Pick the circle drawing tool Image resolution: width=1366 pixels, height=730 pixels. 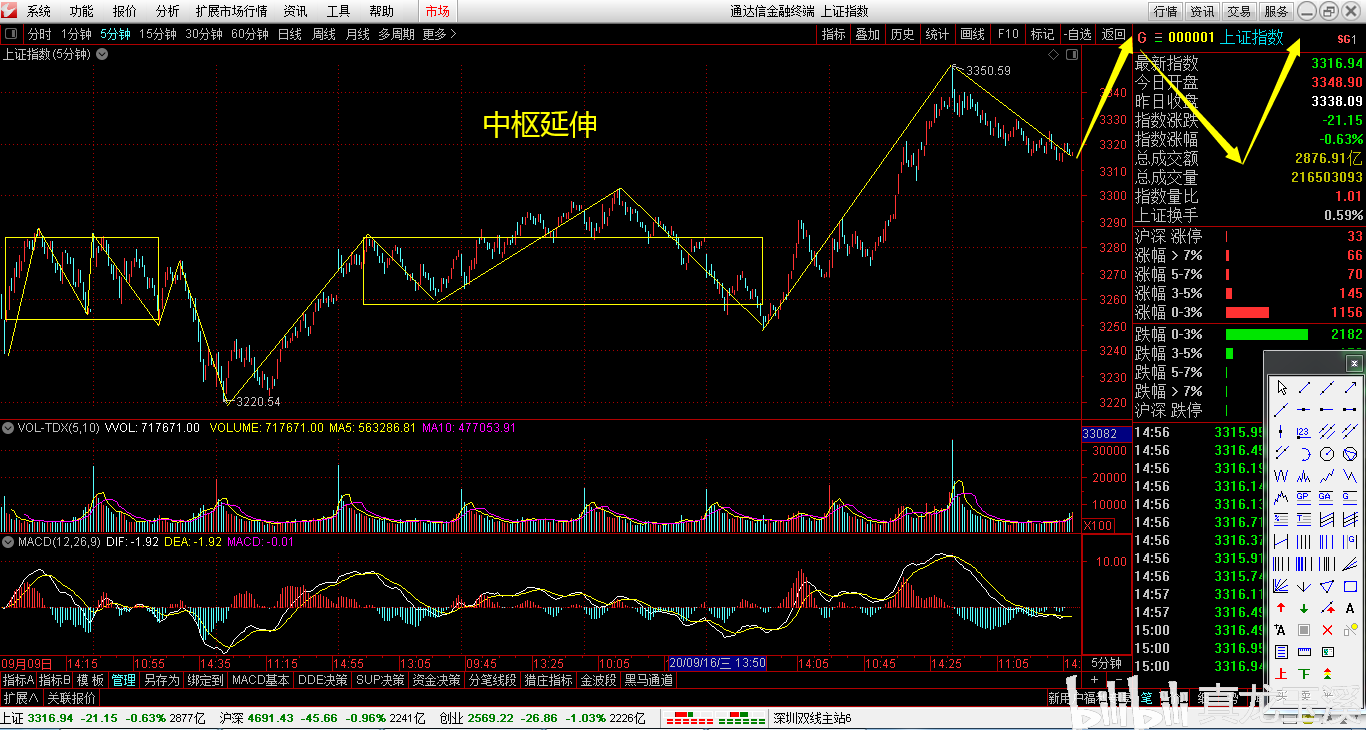coord(1327,453)
